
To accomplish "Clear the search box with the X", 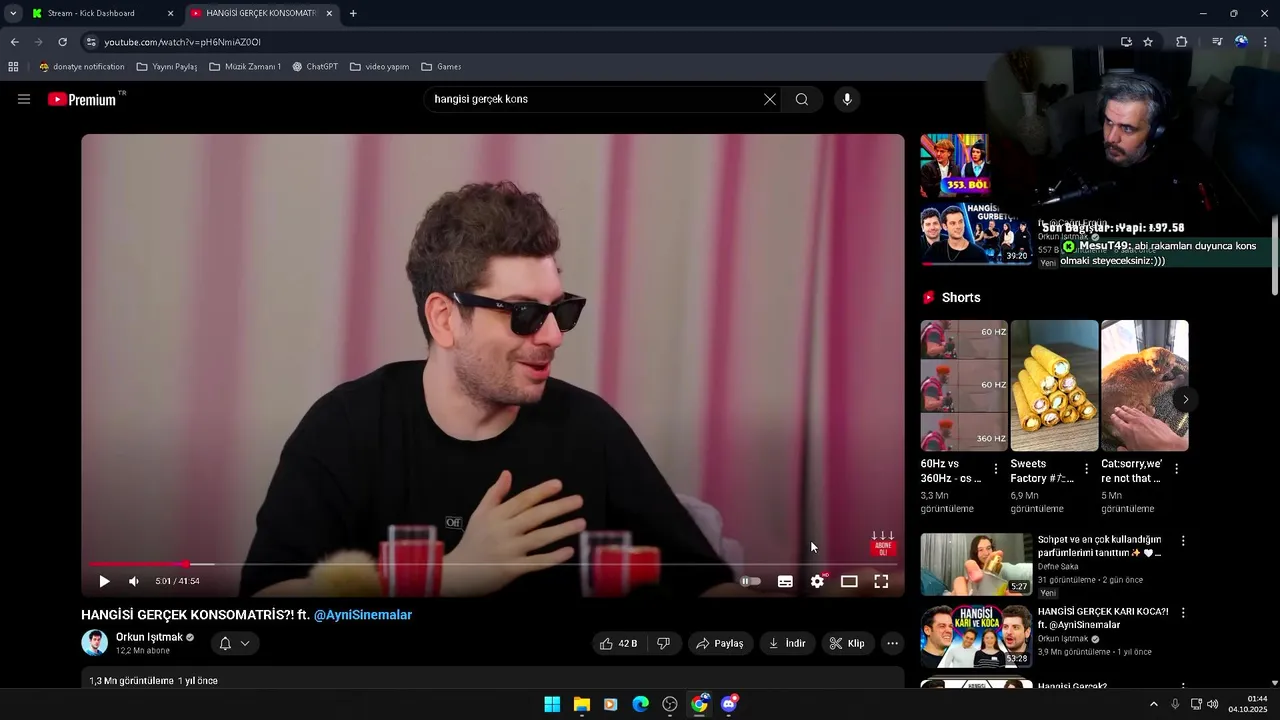I will coord(769,99).
